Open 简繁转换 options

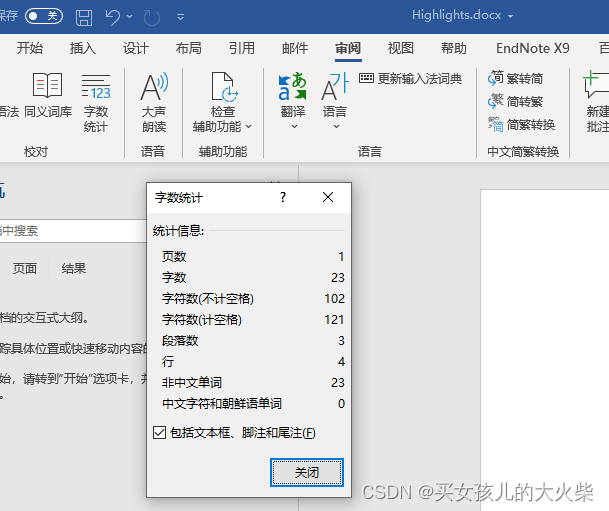tap(522, 125)
